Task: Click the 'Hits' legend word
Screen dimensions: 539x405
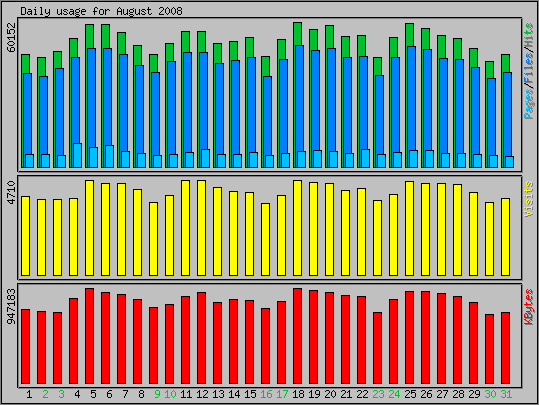Action: point(529,35)
